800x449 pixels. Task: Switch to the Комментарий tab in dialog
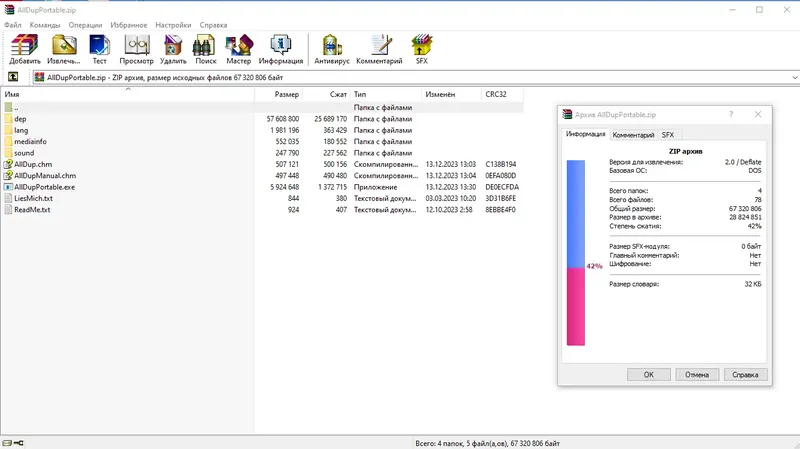pos(633,135)
